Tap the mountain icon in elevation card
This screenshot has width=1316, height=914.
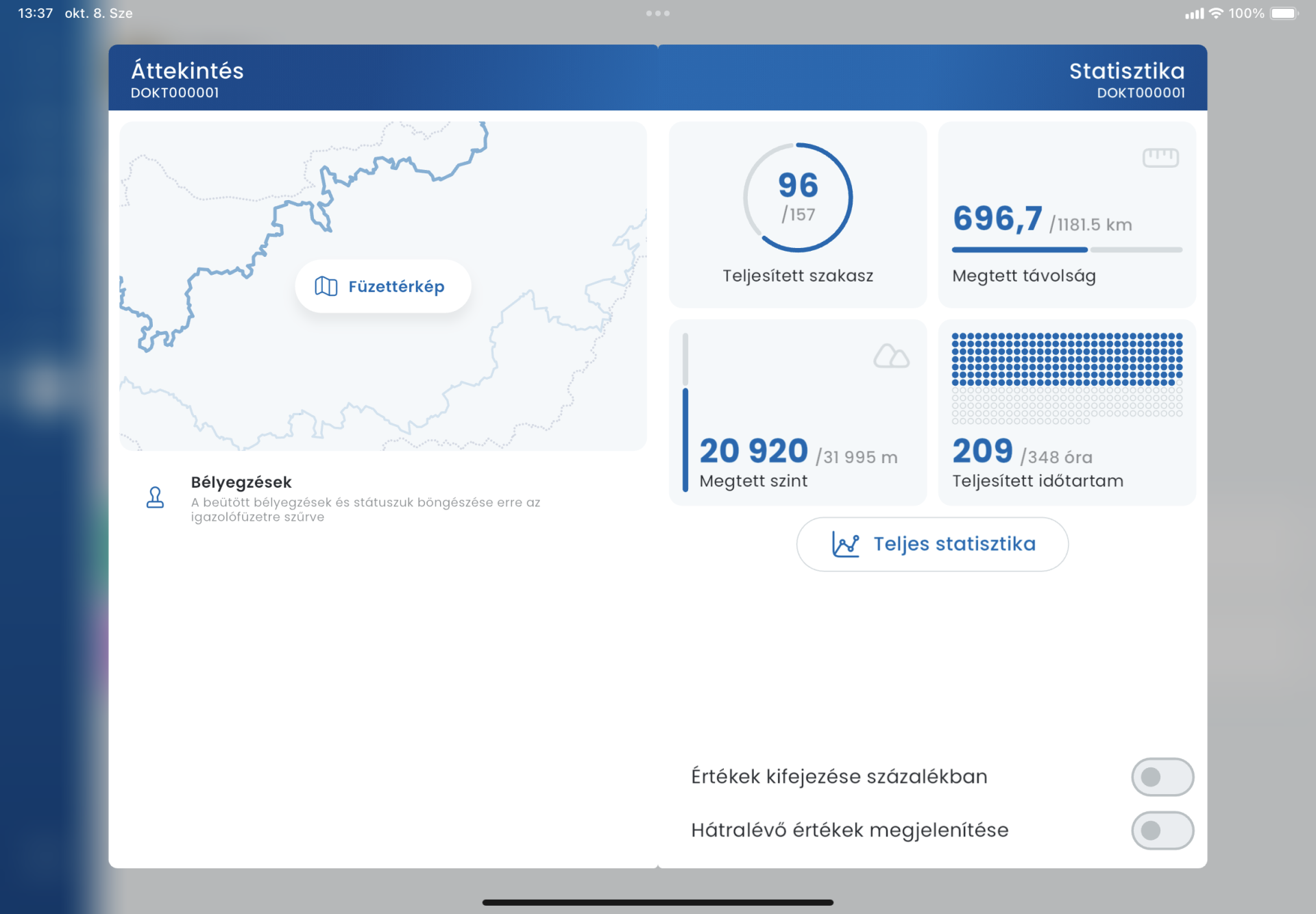(x=891, y=356)
